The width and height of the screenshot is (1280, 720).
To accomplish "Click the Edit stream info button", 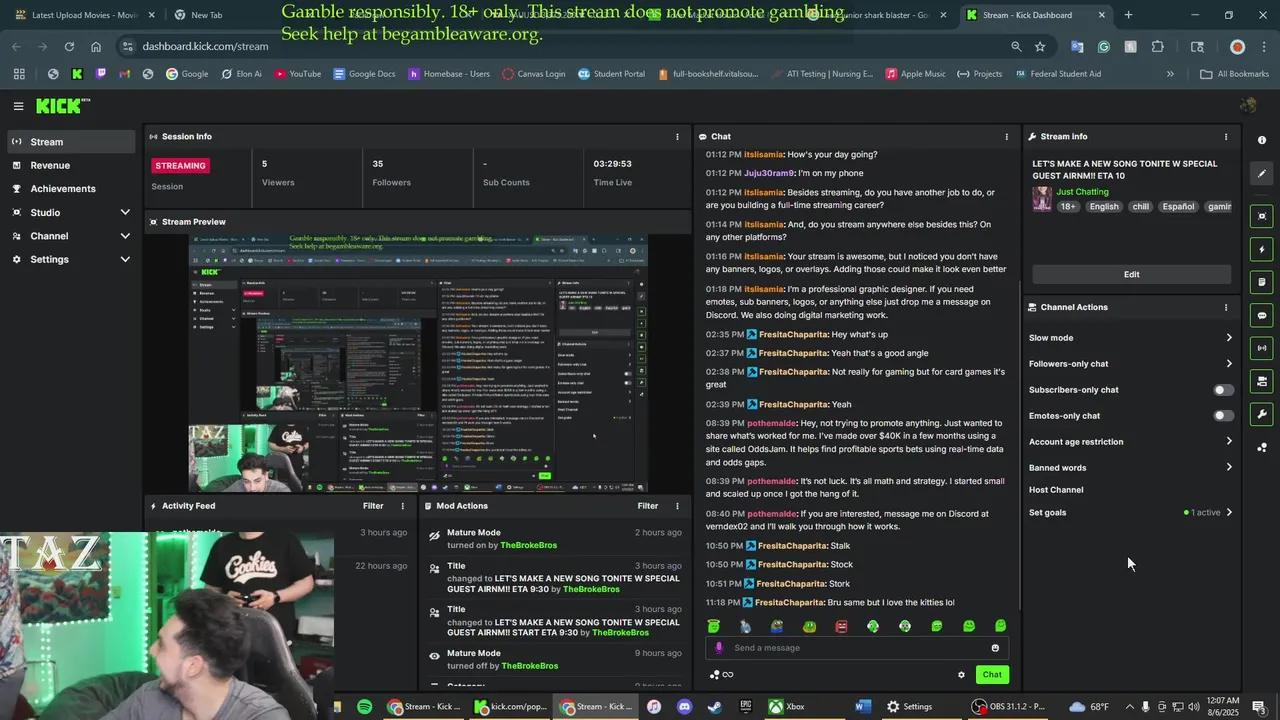I will pos(1131,274).
